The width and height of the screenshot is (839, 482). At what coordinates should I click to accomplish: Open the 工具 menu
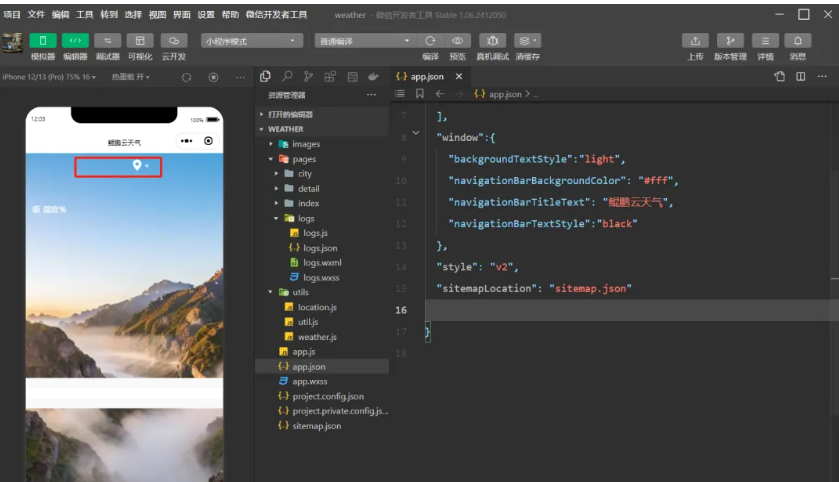(x=85, y=14)
